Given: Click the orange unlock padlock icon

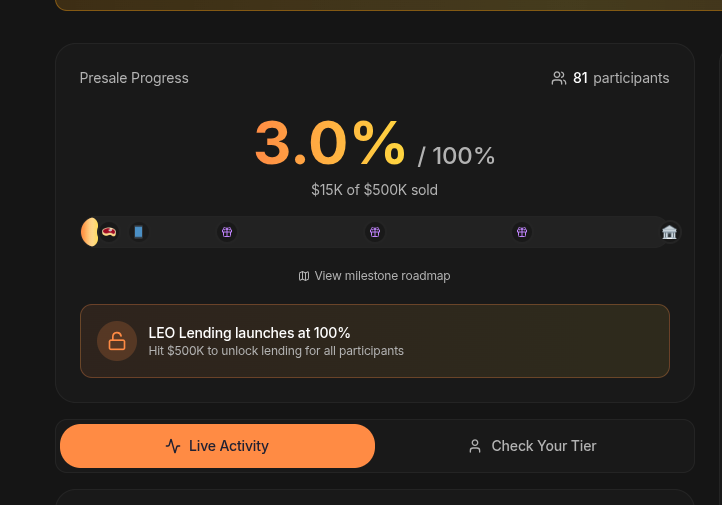Looking at the screenshot, I should point(117,341).
